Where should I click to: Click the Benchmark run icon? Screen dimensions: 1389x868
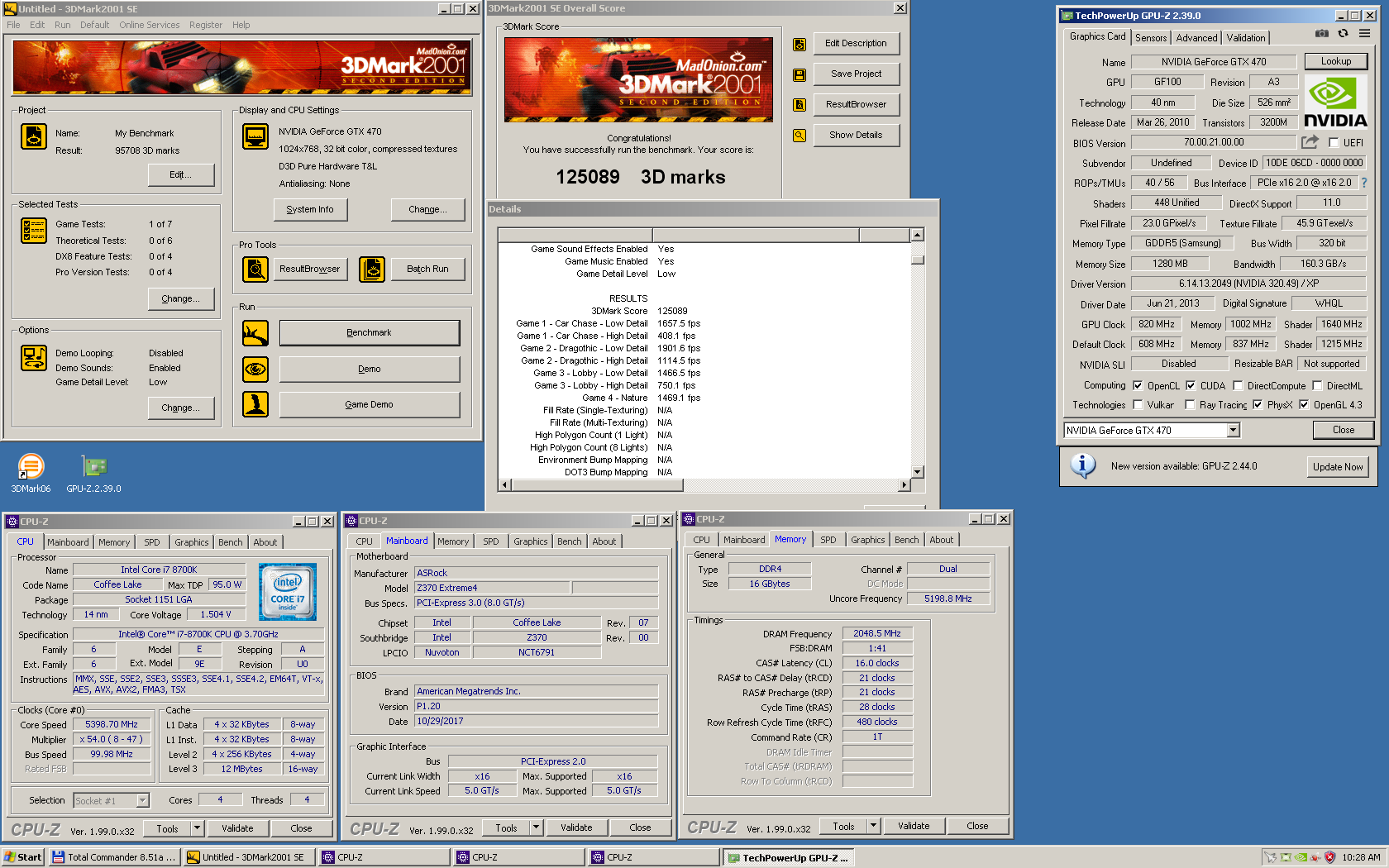[x=255, y=333]
